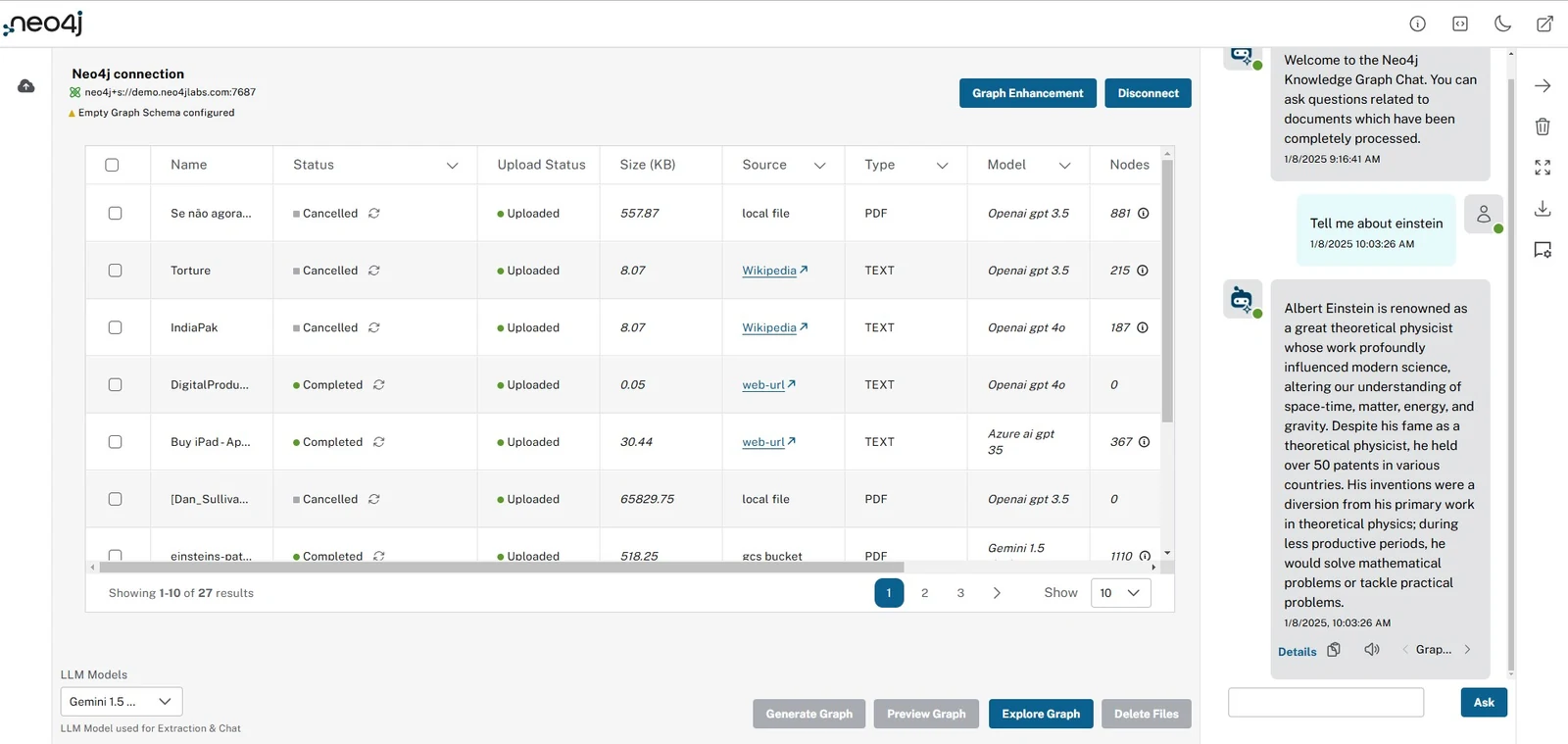Open the Status column filter dropdown
Screen dimensions: 1568x744
click(x=452, y=166)
